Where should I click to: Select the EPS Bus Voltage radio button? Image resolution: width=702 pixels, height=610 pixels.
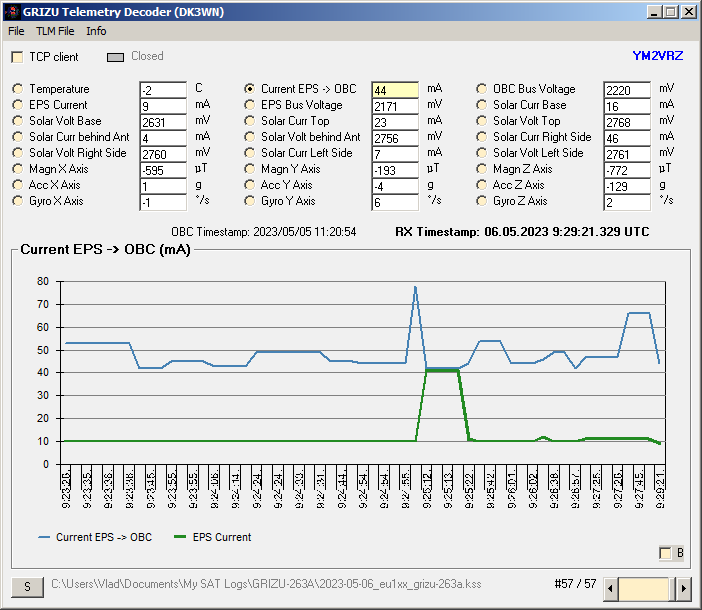click(249, 105)
